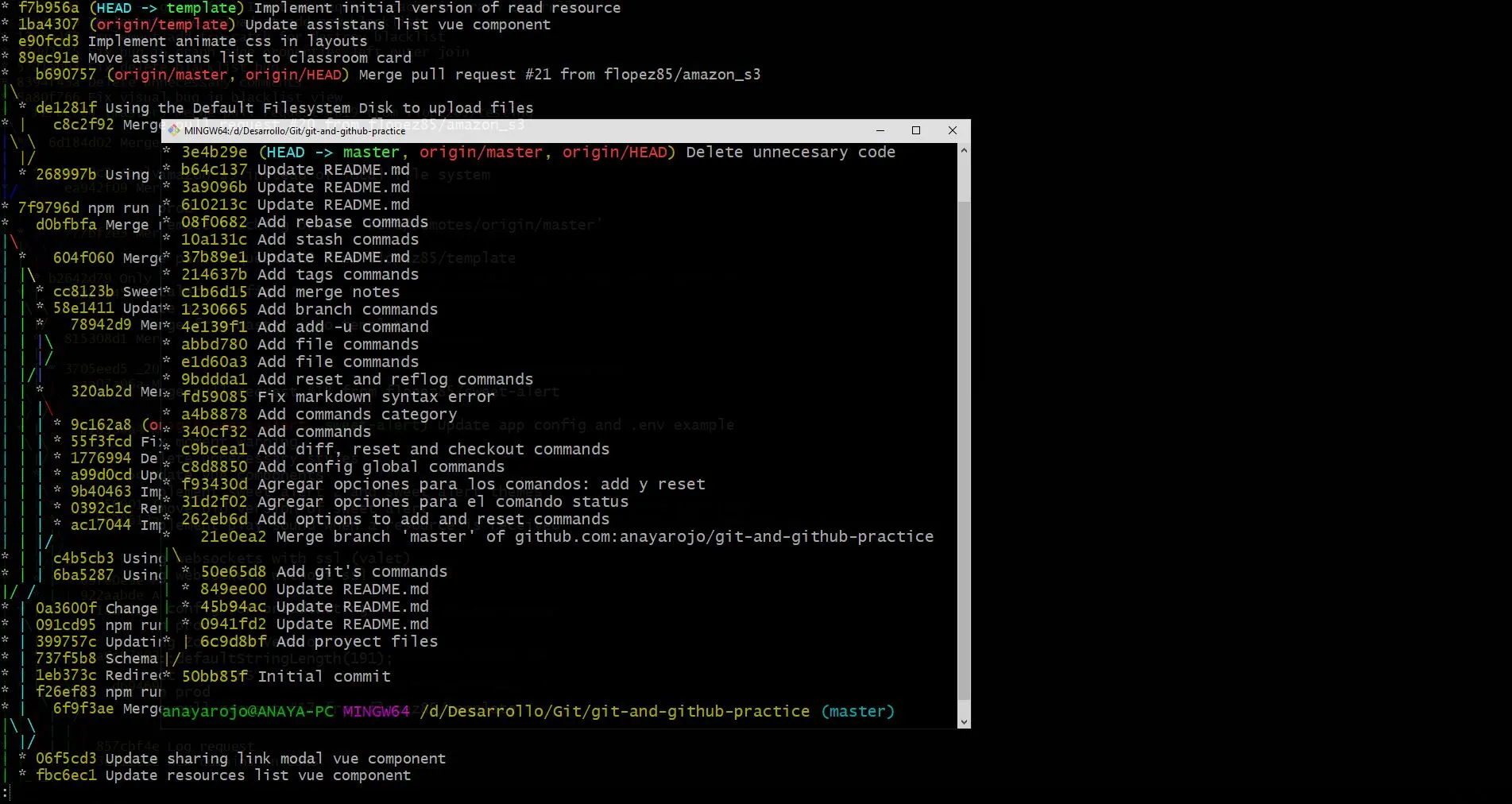The image size is (1512, 804).
Task: Click commit fd59085 Fix markdown syntax error
Action: [338, 396]
